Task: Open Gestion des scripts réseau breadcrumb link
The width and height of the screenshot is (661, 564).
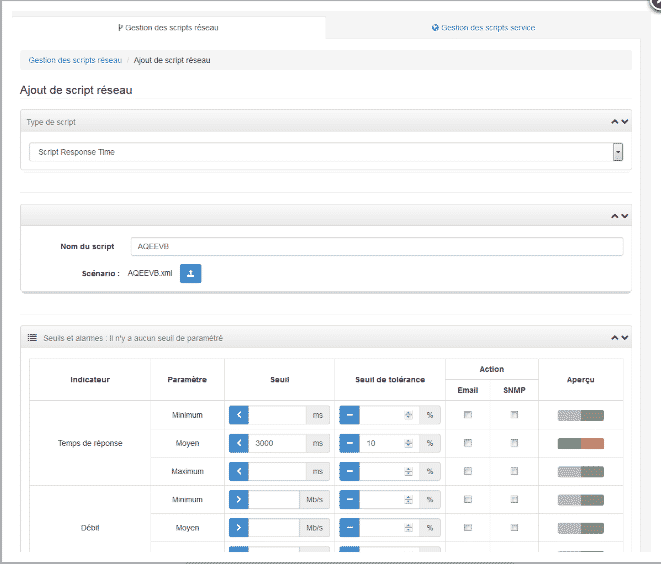Action: [75, 60]
